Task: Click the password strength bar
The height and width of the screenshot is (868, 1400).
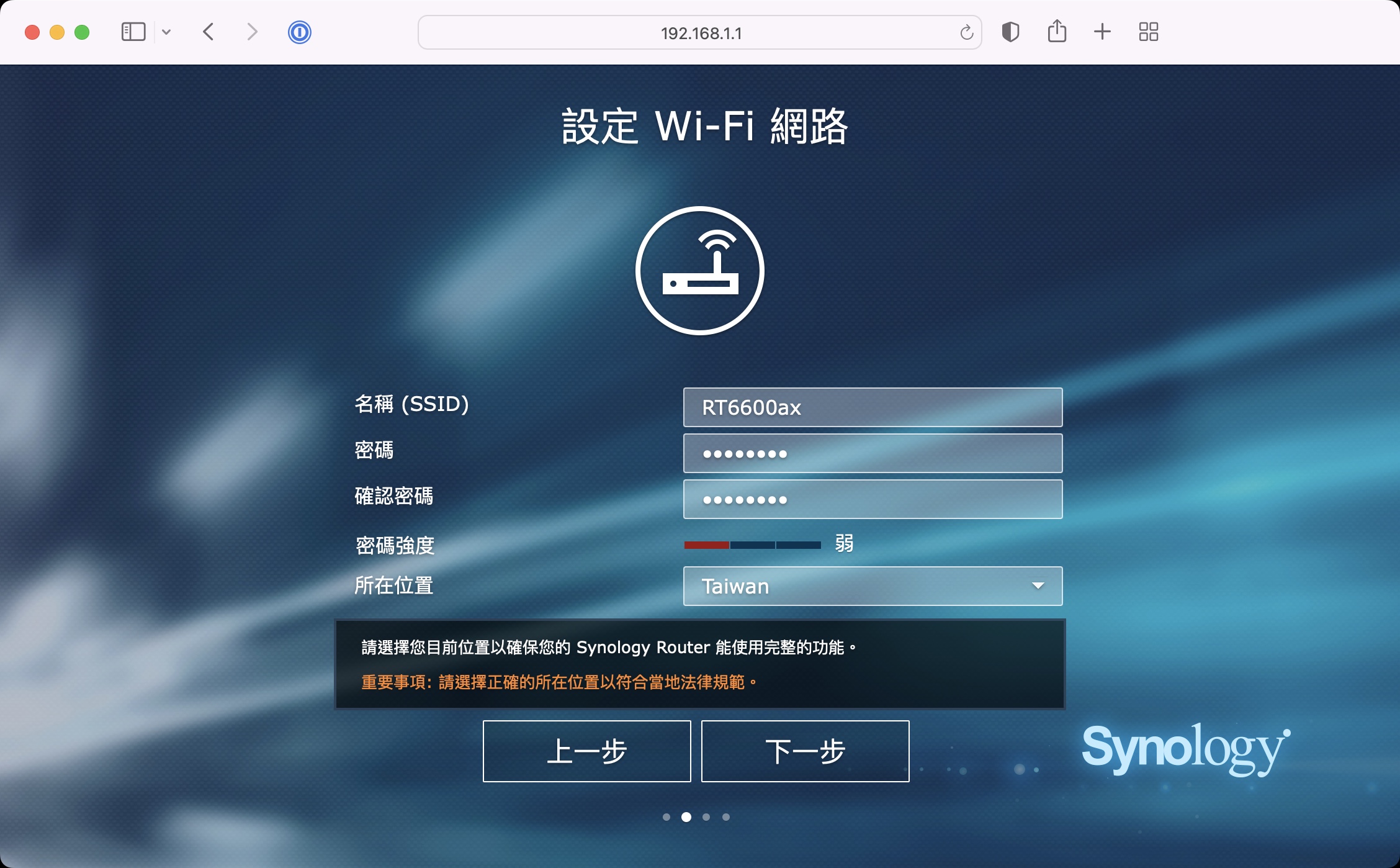Action: (x=752, y=545)
